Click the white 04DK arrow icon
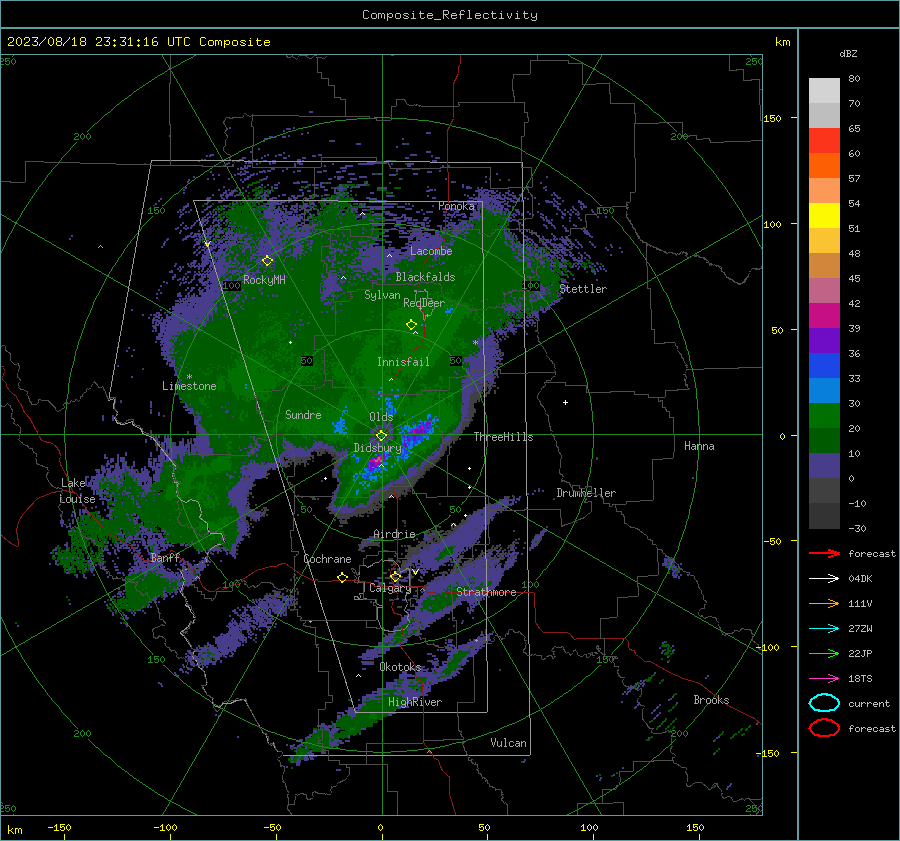Viewport: 900px width, 841px height. [x=824, y=578]
